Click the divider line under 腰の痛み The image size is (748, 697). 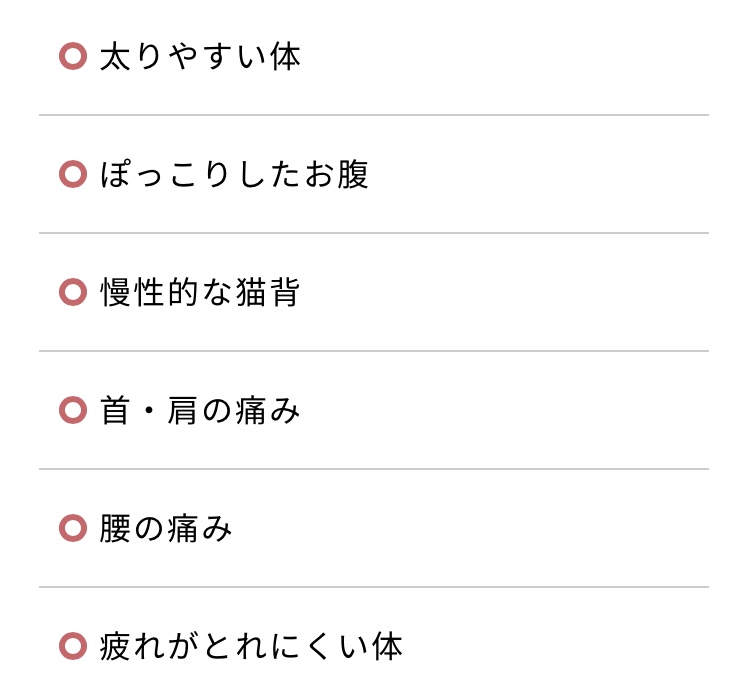tap(374, 587)
